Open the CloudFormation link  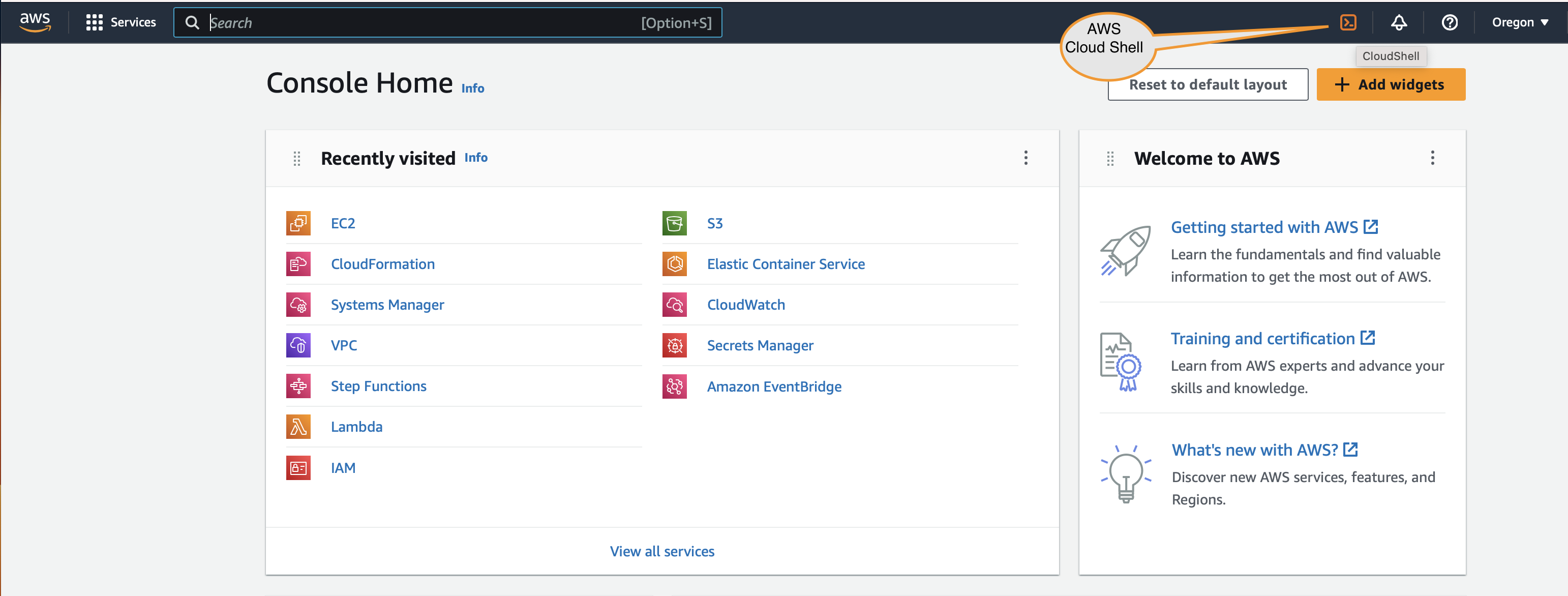click(x=383, y=264)
